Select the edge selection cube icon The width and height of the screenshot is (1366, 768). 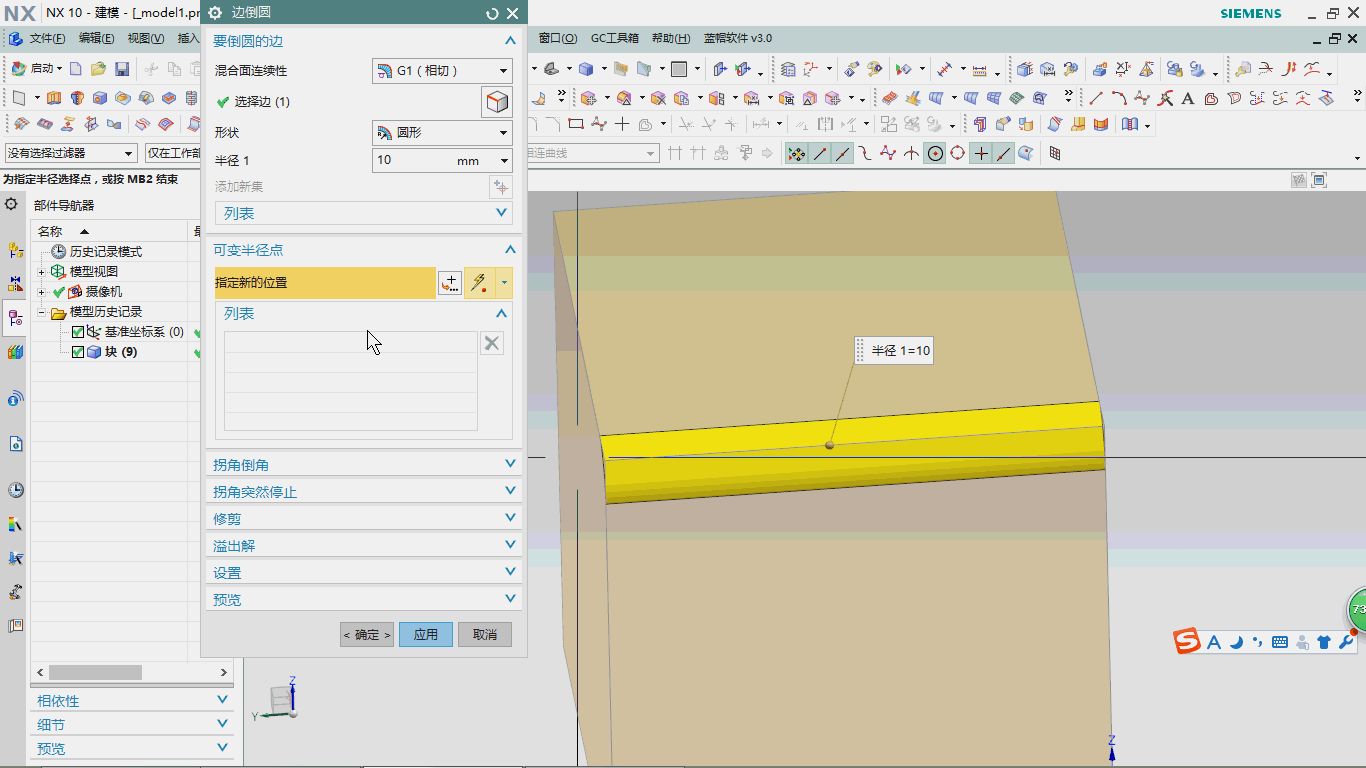point(497,102)
